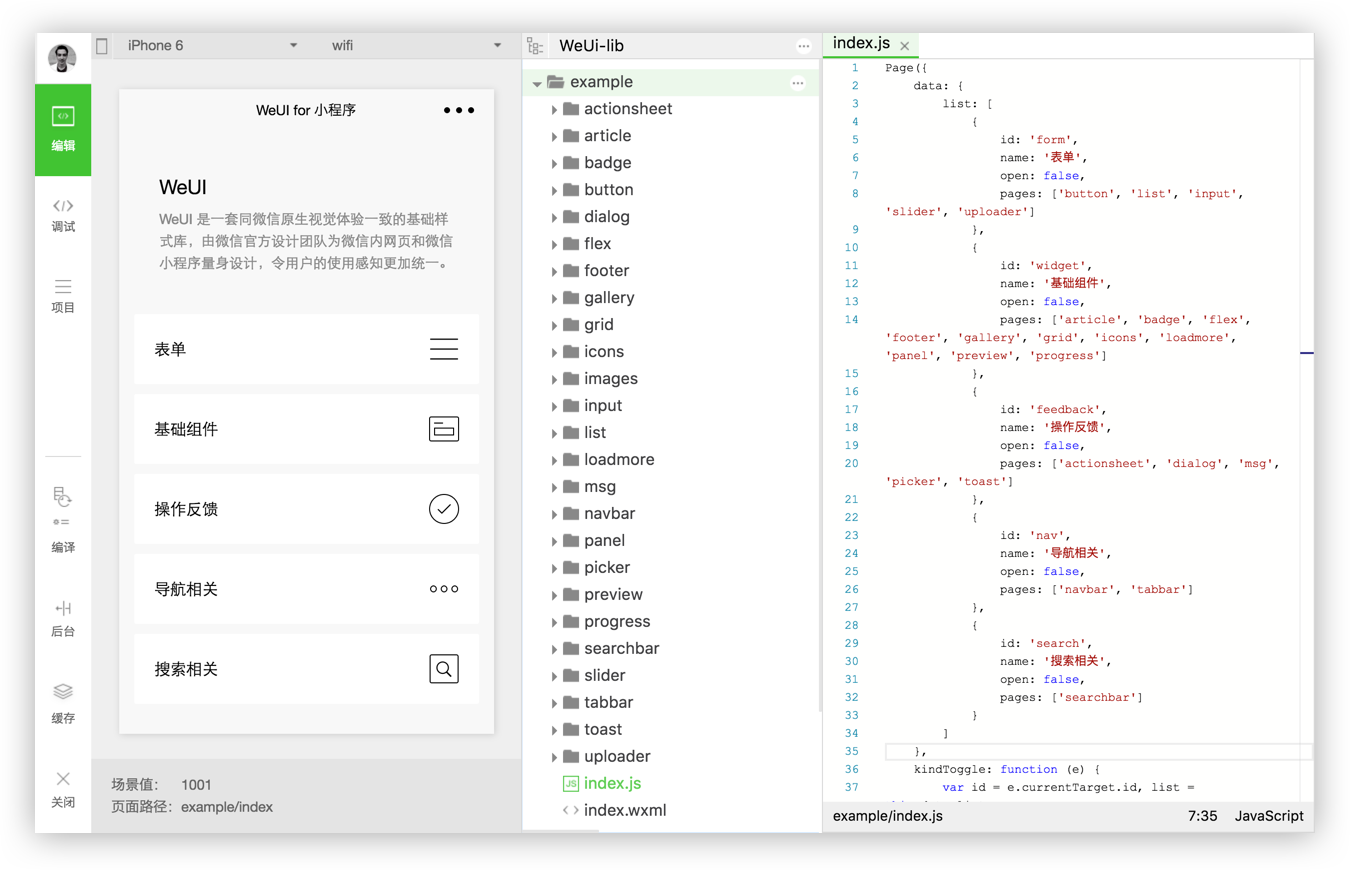Viewport: 1350px width, 870px height.
Task: Open index.js in the file tree
Action: pyautogui.click(x=670, y=784)
